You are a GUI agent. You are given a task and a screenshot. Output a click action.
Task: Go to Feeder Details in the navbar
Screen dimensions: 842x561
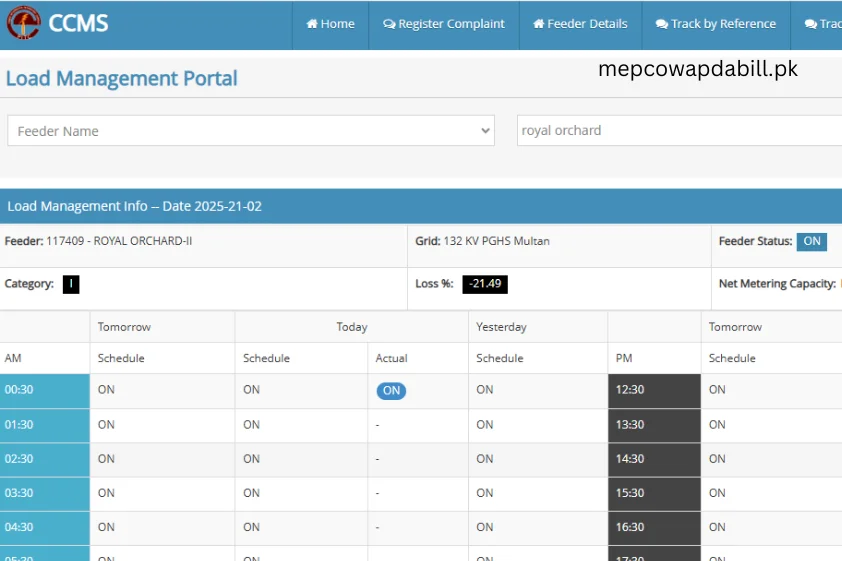pos(580,24)
